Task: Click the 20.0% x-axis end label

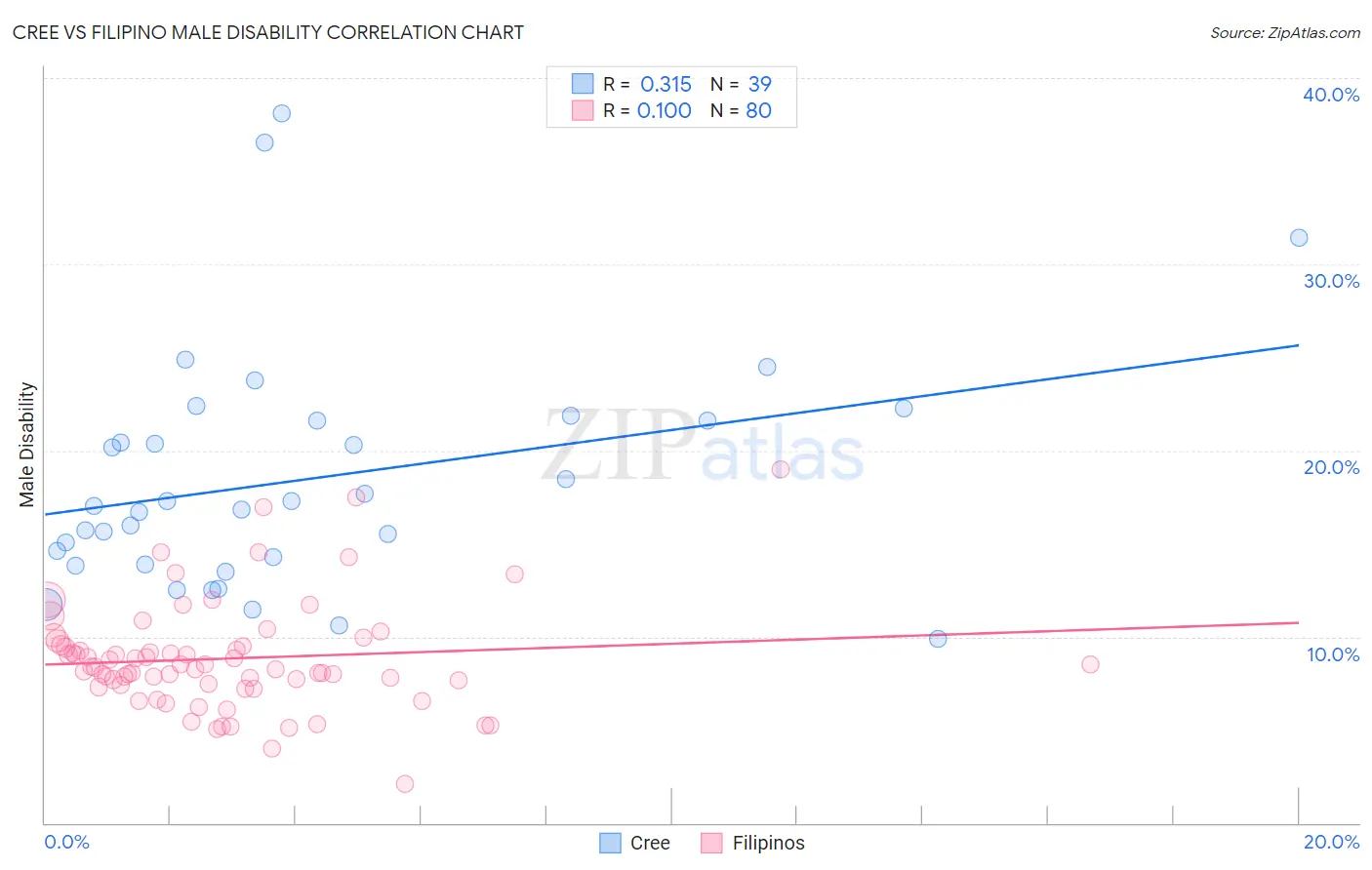Action: tap(1331, 842)
